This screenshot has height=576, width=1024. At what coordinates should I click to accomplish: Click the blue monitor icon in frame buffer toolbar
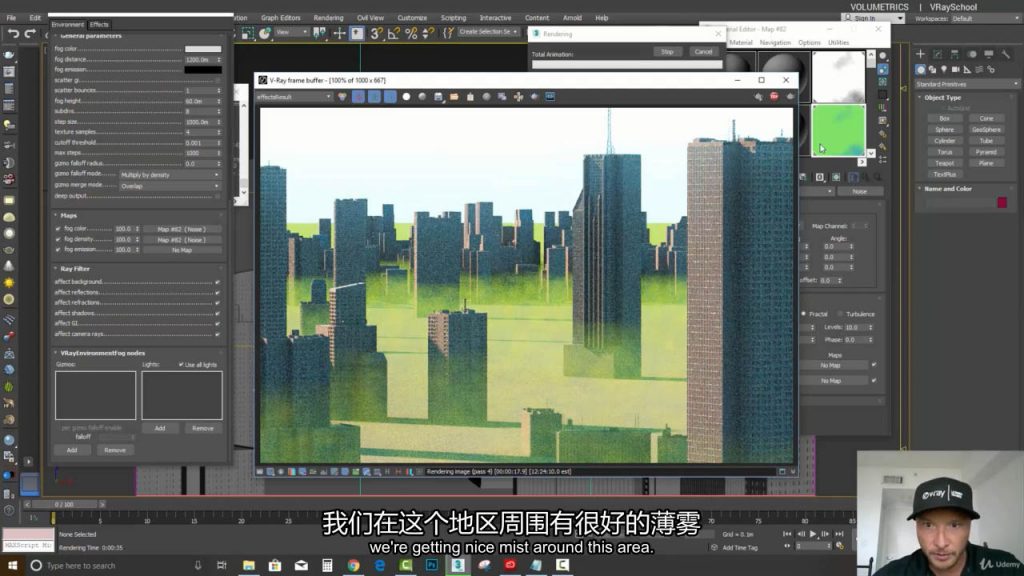point(550,97)
